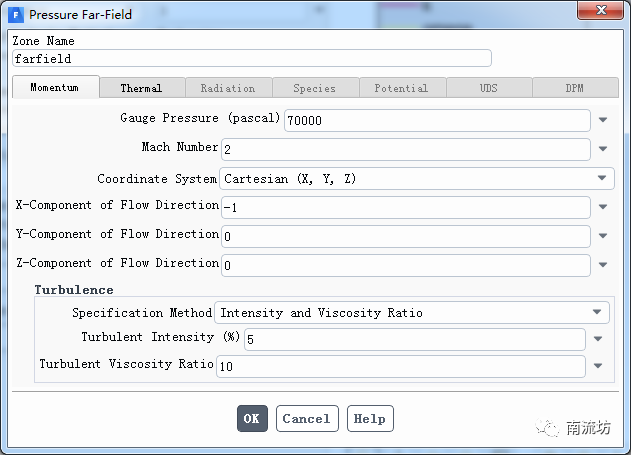
Task: Expand X-Component of Flow Direction arrow
Action: tap(603, 207)
